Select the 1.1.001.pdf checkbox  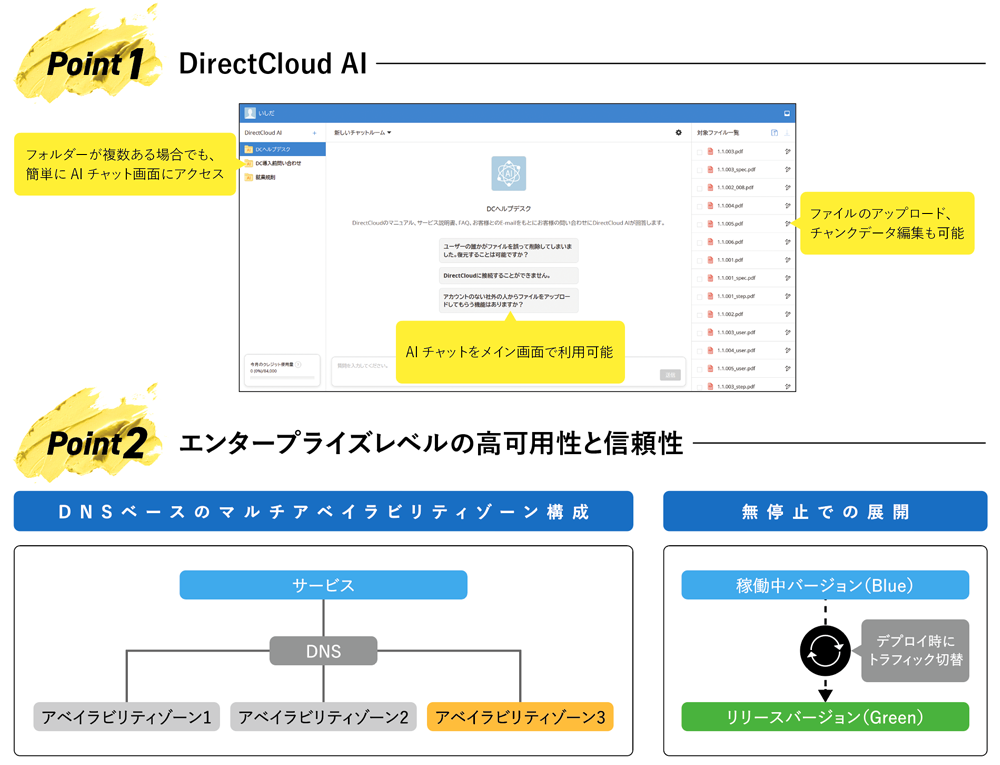[700, 261]
